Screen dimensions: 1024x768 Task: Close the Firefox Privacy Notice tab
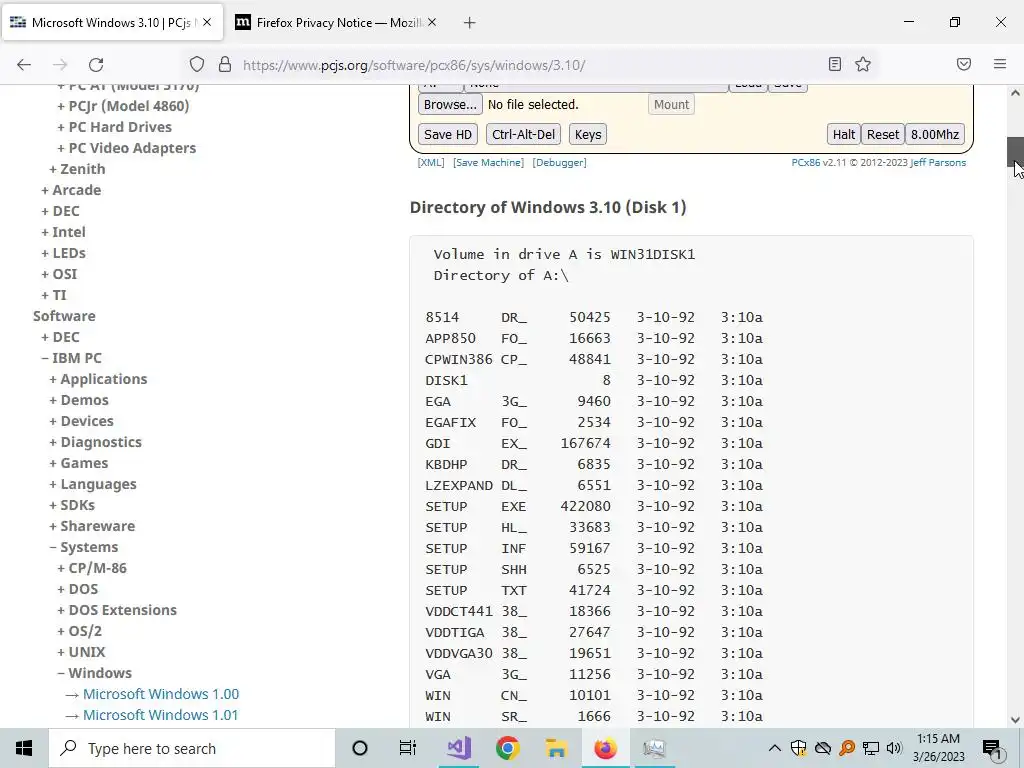pos(432,22)
